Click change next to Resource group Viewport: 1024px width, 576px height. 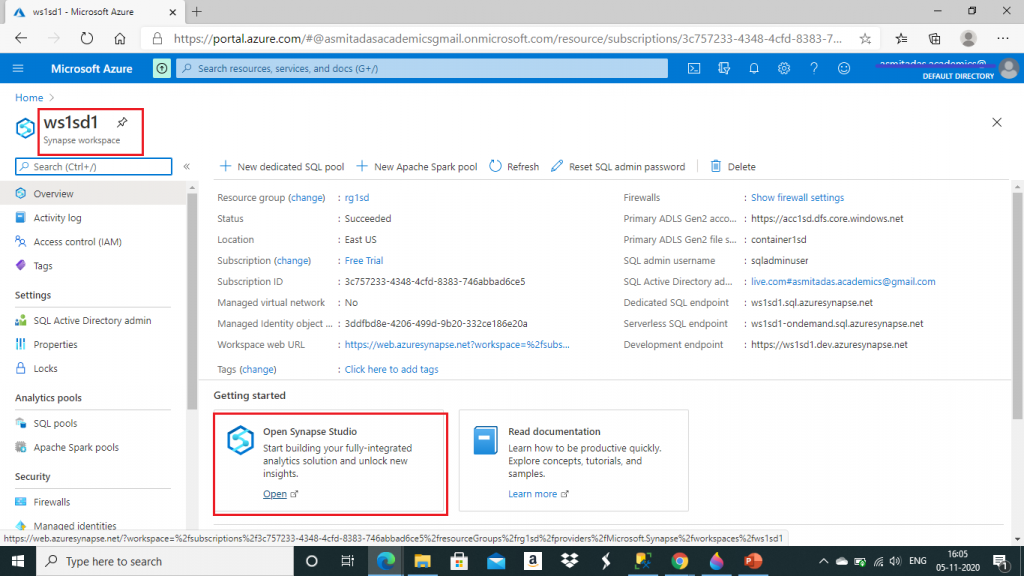(307, 197)
